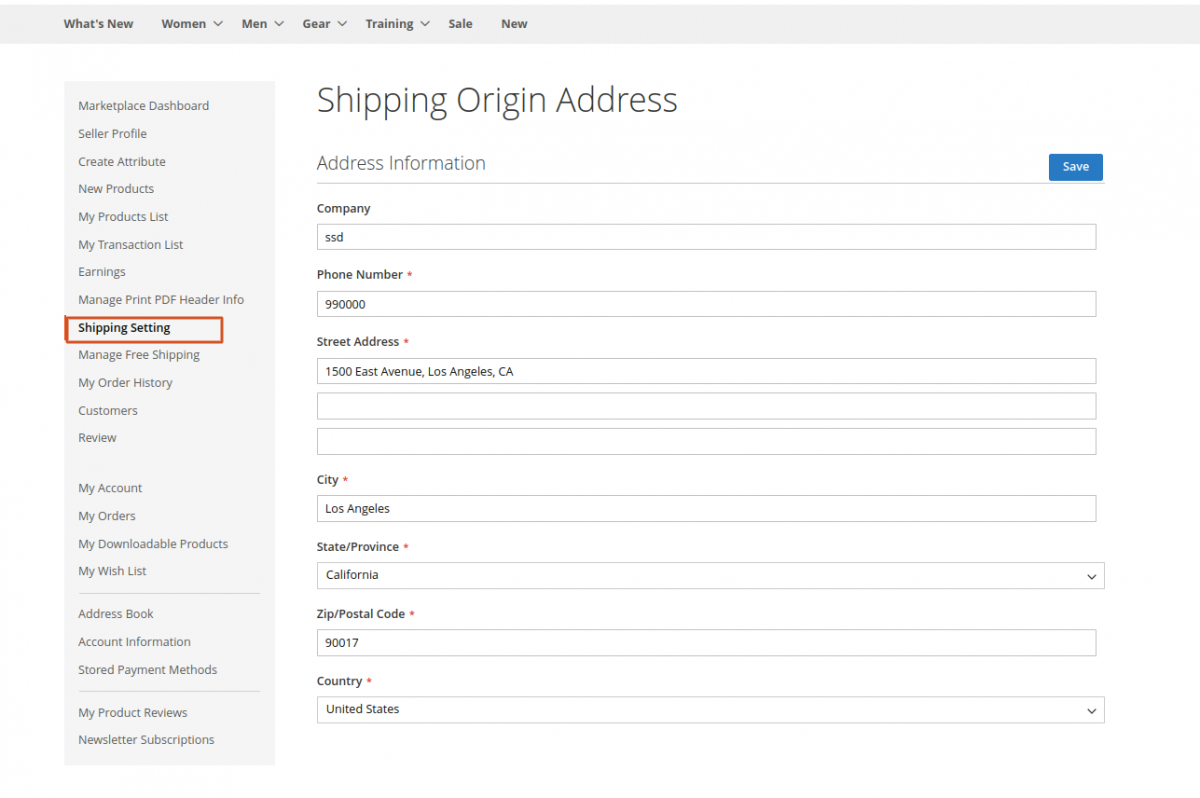Open the Country selector
This screenshot has height=798, width=1200.
point(710,710)
